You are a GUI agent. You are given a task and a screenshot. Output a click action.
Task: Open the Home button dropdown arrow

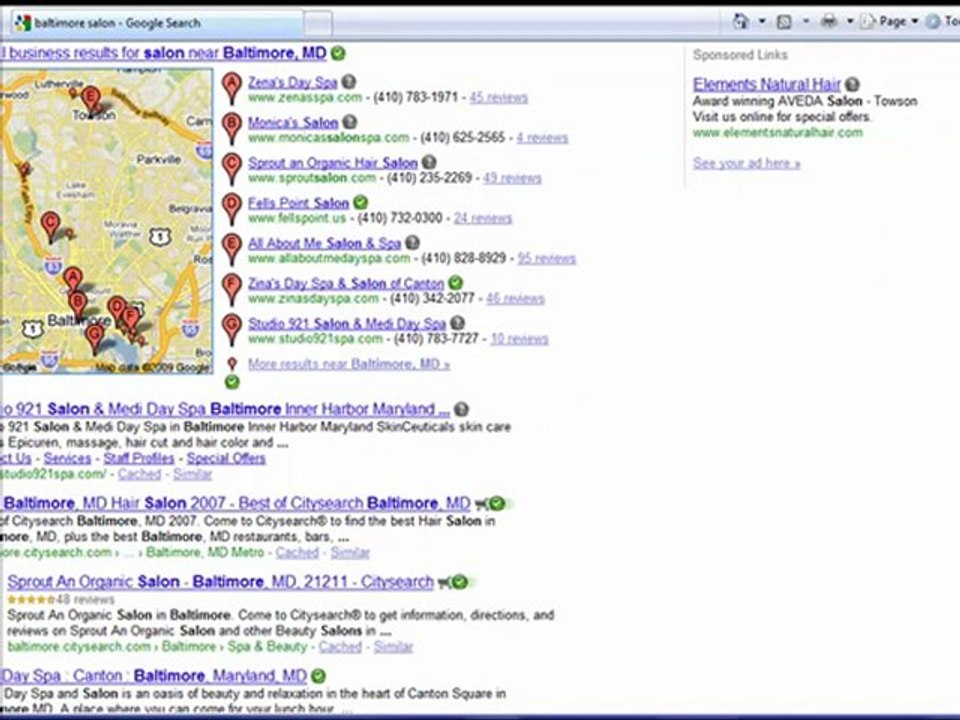pos(762,22)
